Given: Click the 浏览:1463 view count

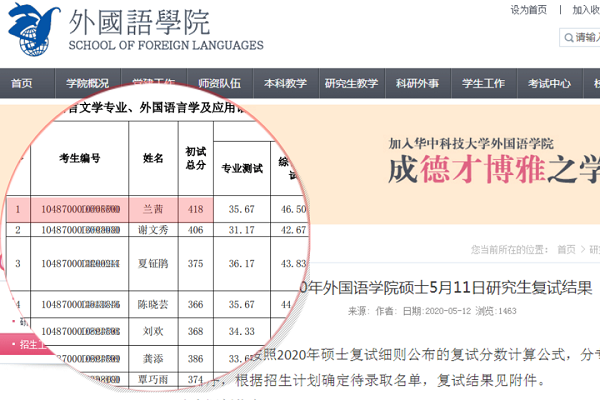Looking at the screenshot, I should 496,311.
